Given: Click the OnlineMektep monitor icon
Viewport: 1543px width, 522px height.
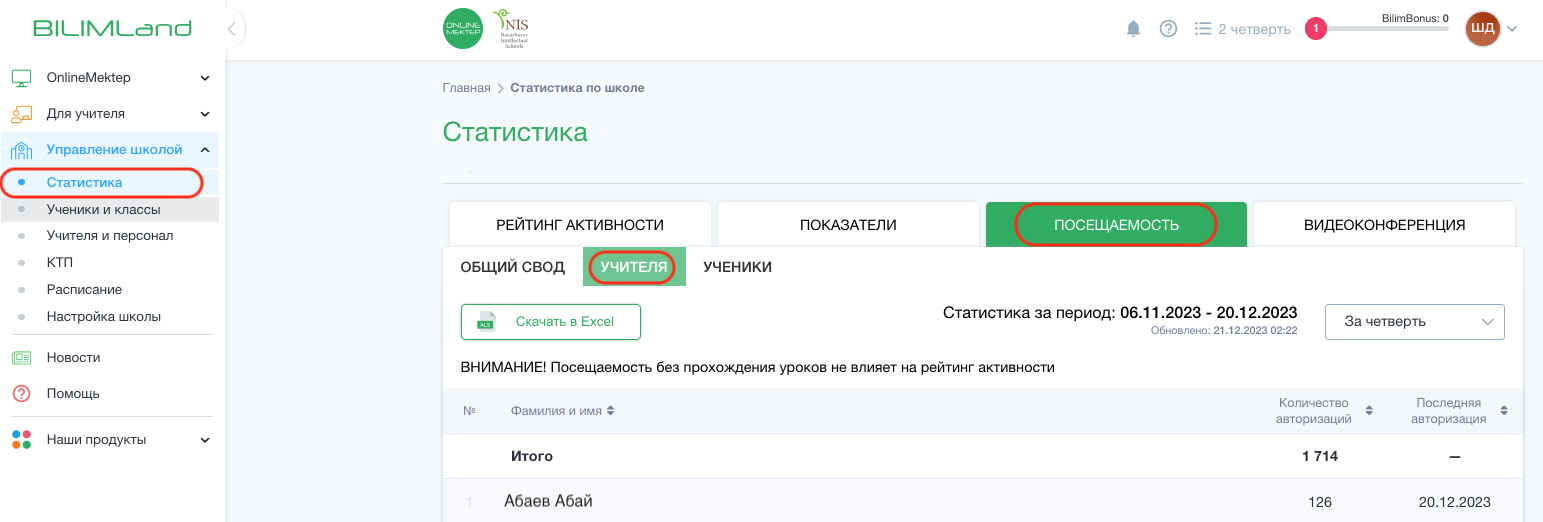Looking at the screenshot, I should coord(22,78).
